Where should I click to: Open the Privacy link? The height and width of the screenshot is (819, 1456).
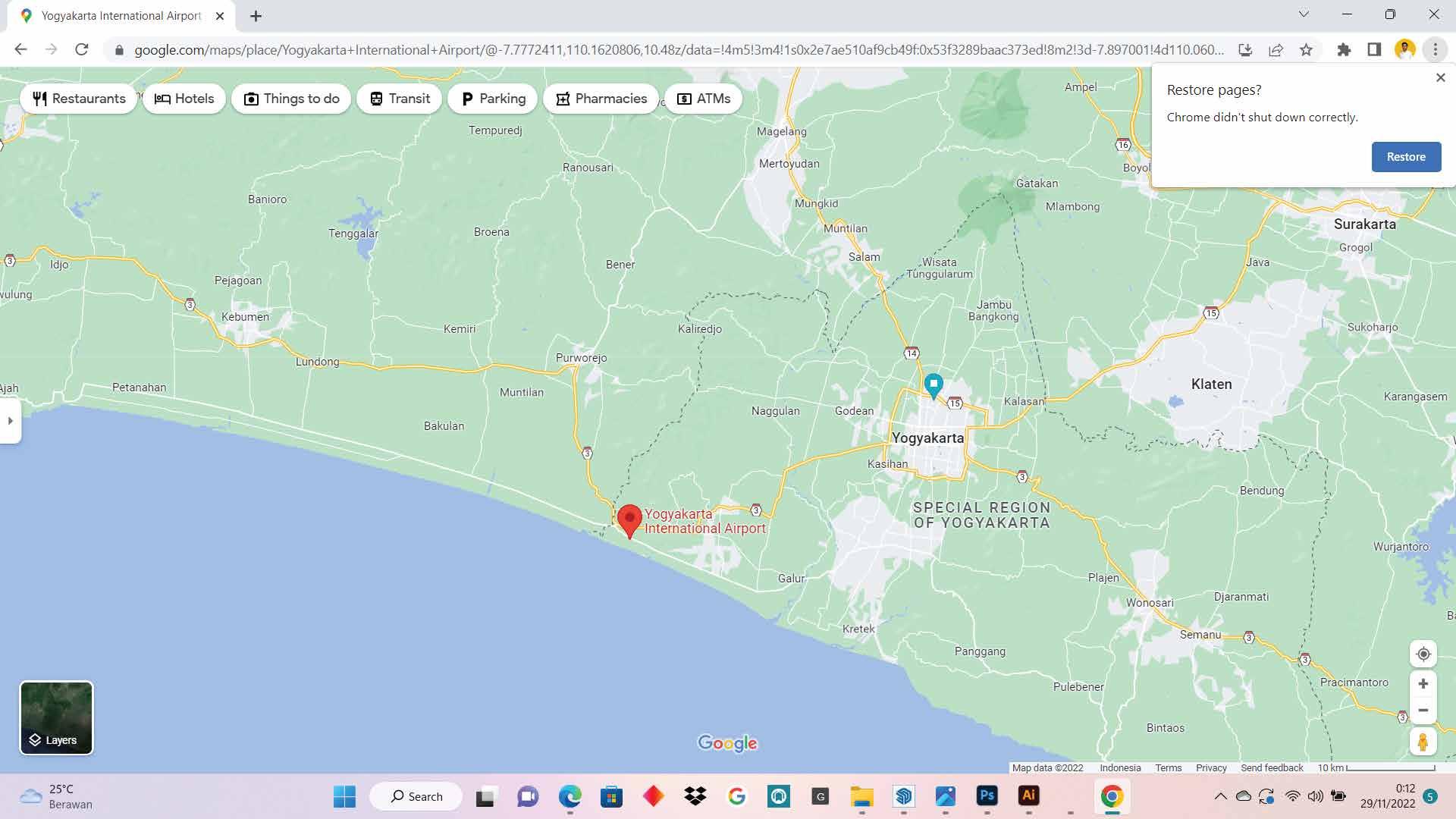(x=1211, y=768)
